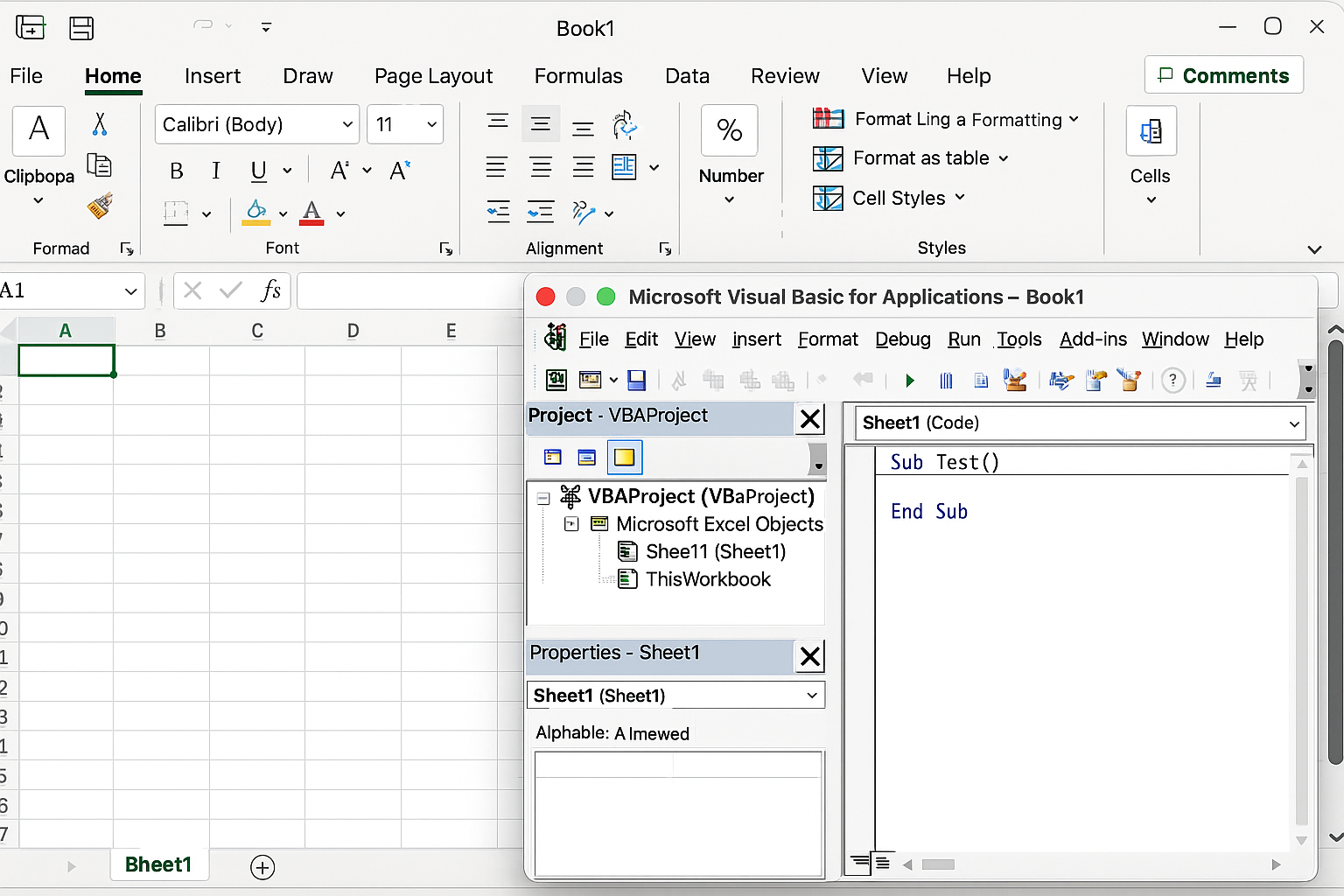The width and height of the screenshot is (1344, 896).
Task: Open the font size 11 dropdown
Action: tap(431, 124)
